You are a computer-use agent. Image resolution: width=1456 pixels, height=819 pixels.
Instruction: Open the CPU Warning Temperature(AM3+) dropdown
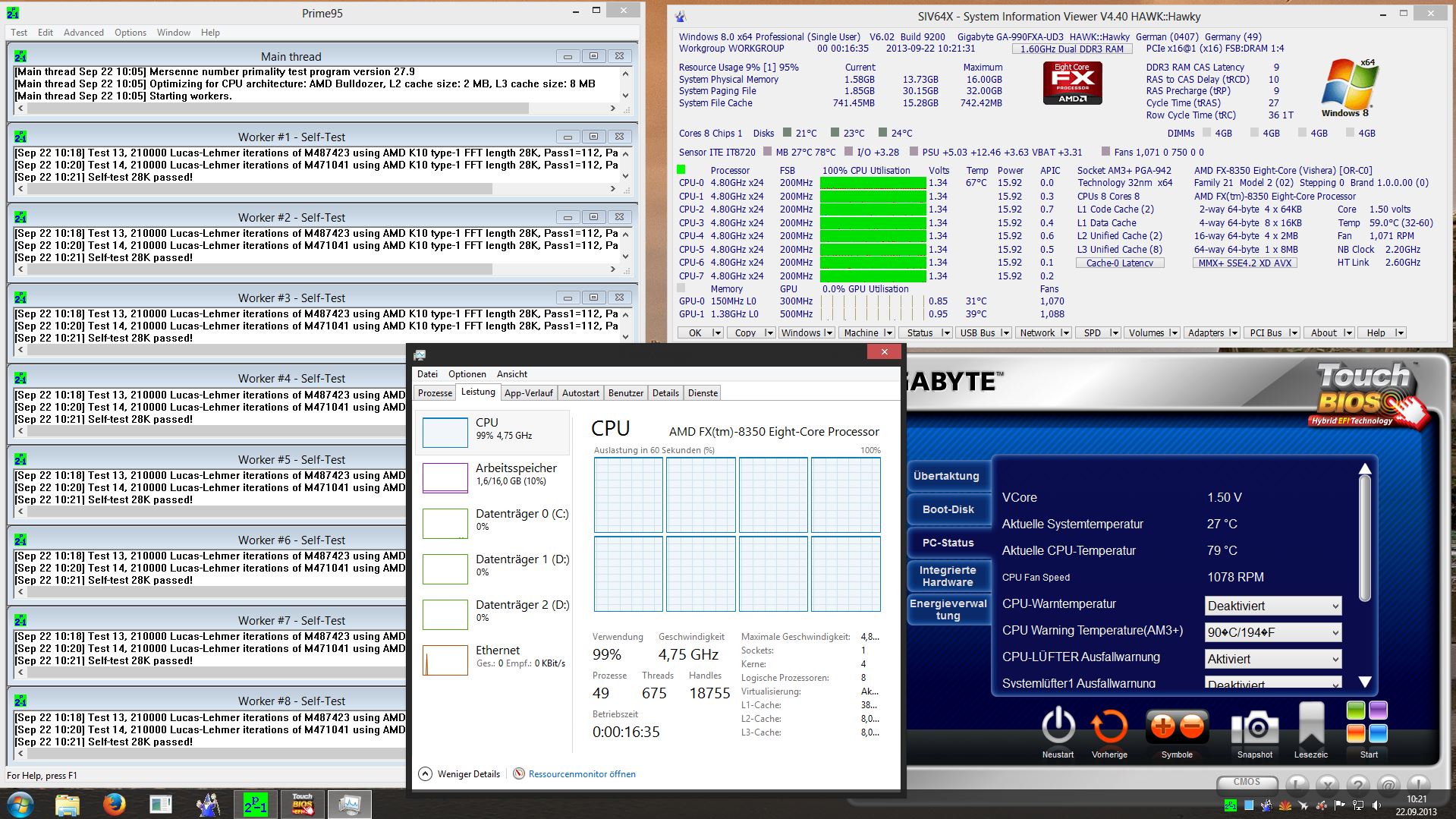point(1273,632)
